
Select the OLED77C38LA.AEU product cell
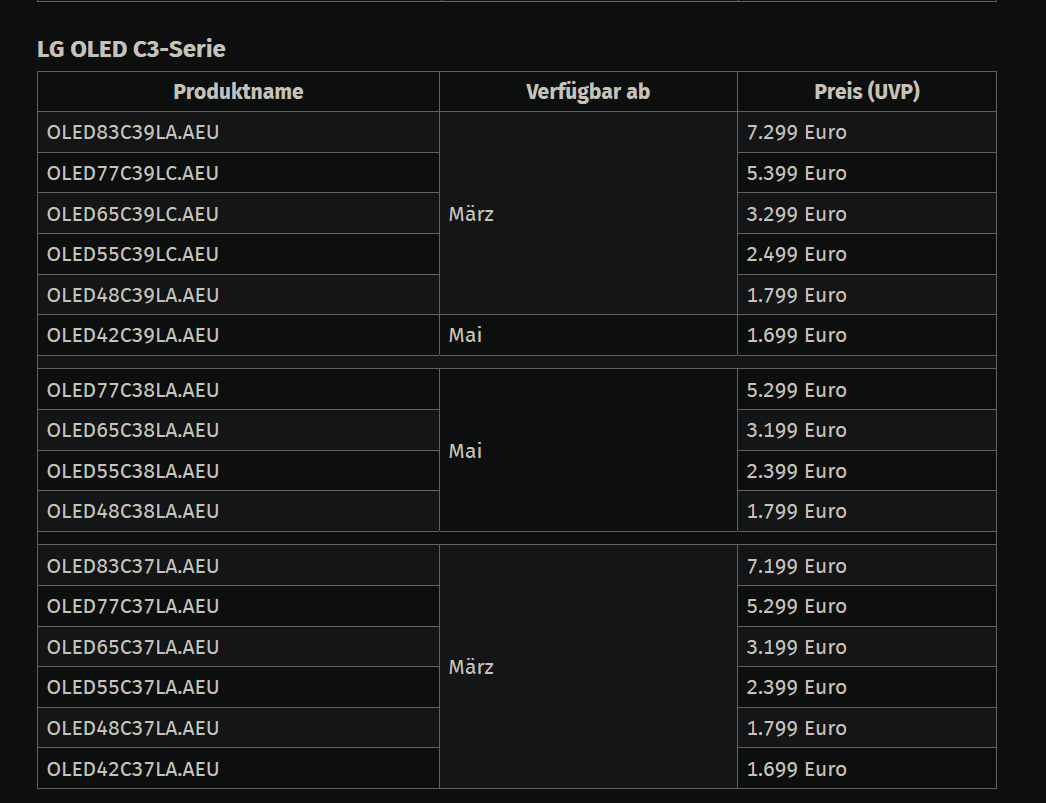click(132, 390)
